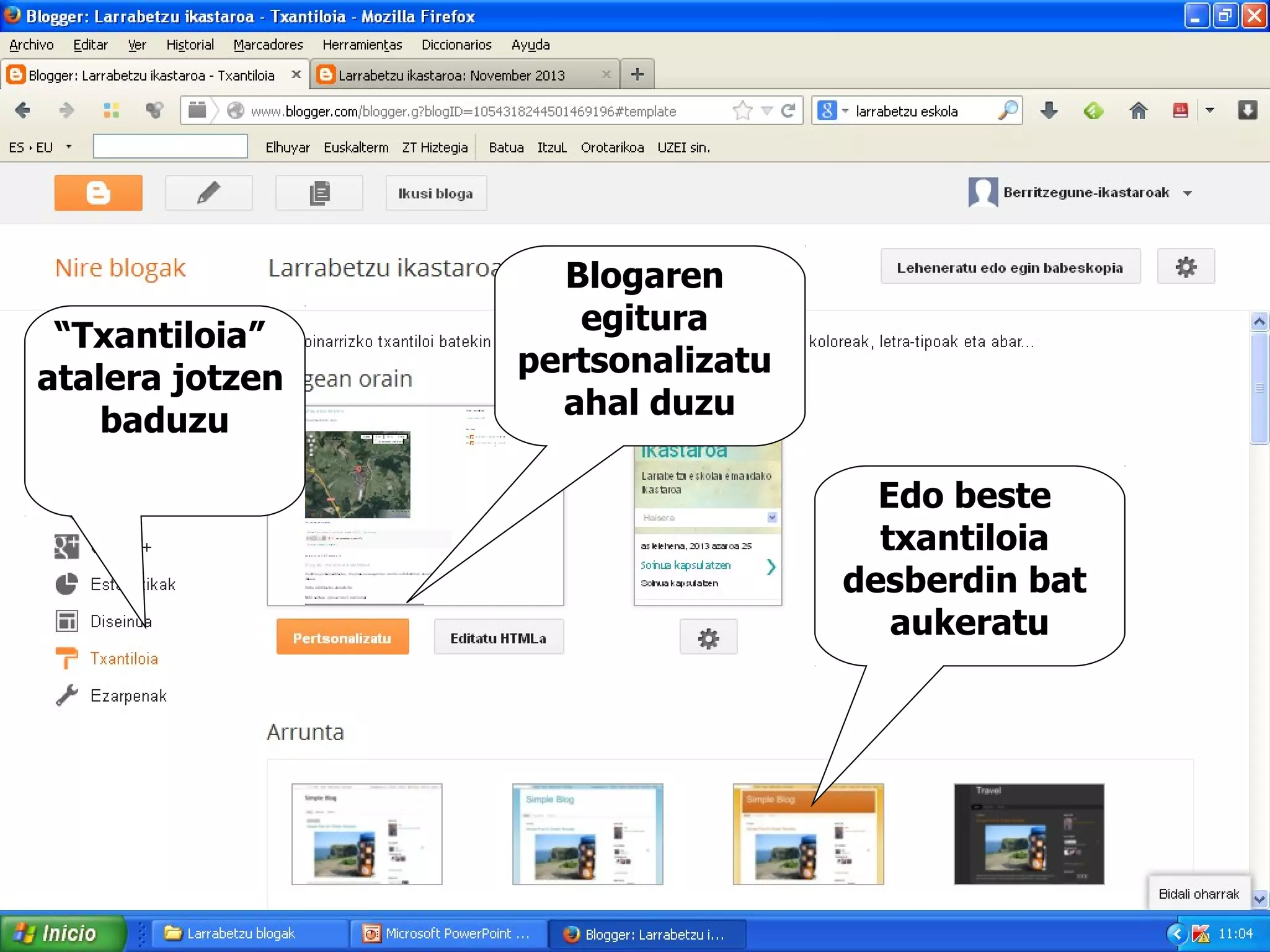
Task: Click Leheneratu edo egin babeskopia button
Action: [x=1010, y=267]
